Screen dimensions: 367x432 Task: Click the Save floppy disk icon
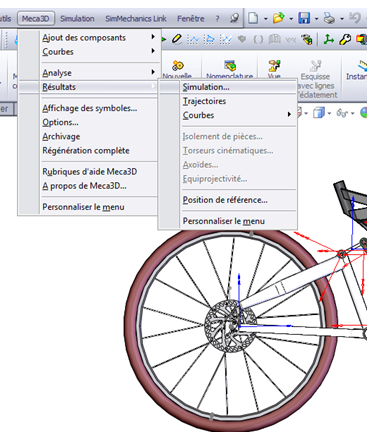pyautogui.click(x=304, y=18)
